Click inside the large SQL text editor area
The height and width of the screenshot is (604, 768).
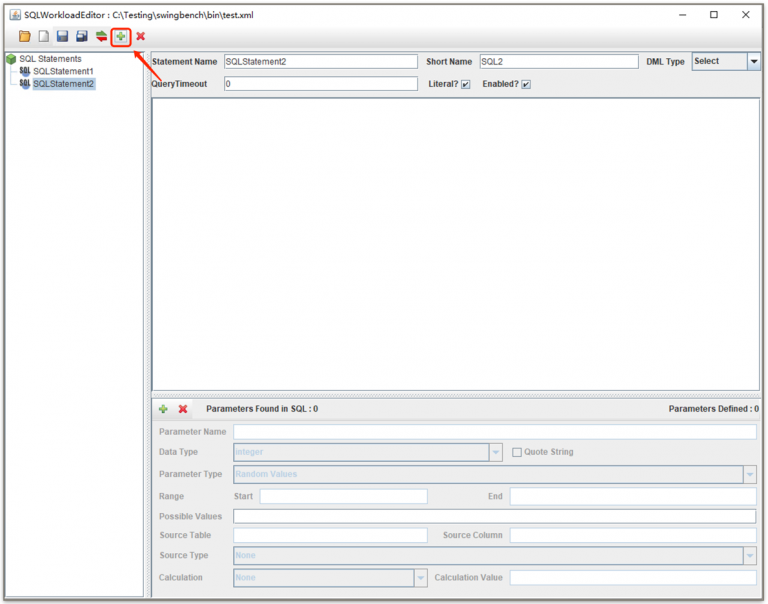tap(456, 244)
